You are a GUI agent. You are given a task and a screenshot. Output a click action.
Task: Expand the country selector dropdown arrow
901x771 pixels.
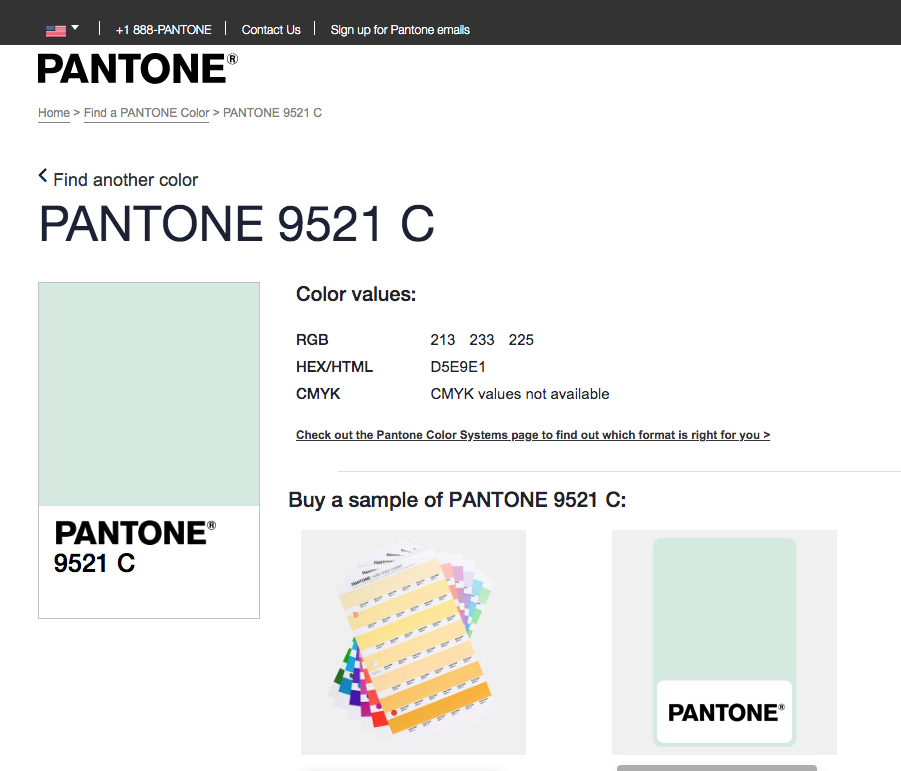(75, 28)
